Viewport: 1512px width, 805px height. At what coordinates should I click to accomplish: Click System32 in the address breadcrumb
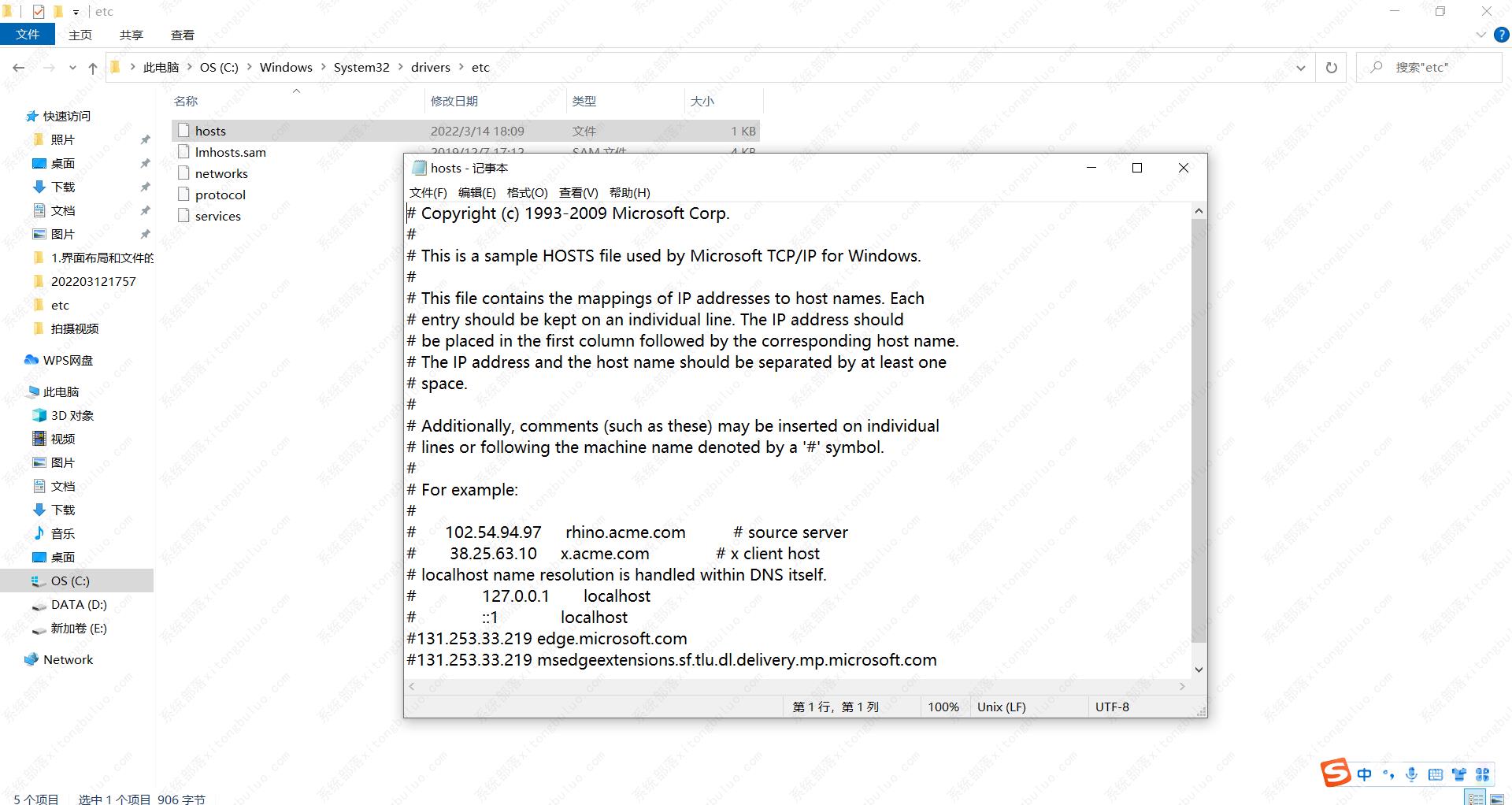point(361,68)
